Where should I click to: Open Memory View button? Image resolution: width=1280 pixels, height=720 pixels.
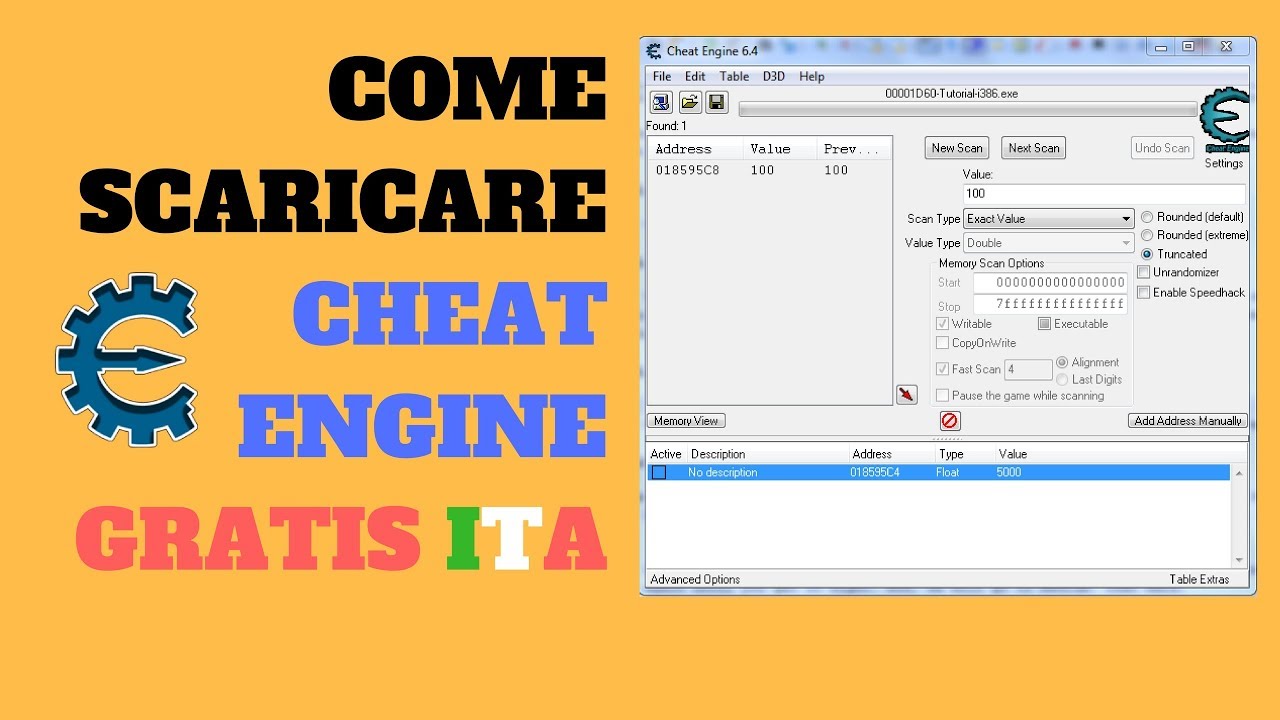coord(686,421)
